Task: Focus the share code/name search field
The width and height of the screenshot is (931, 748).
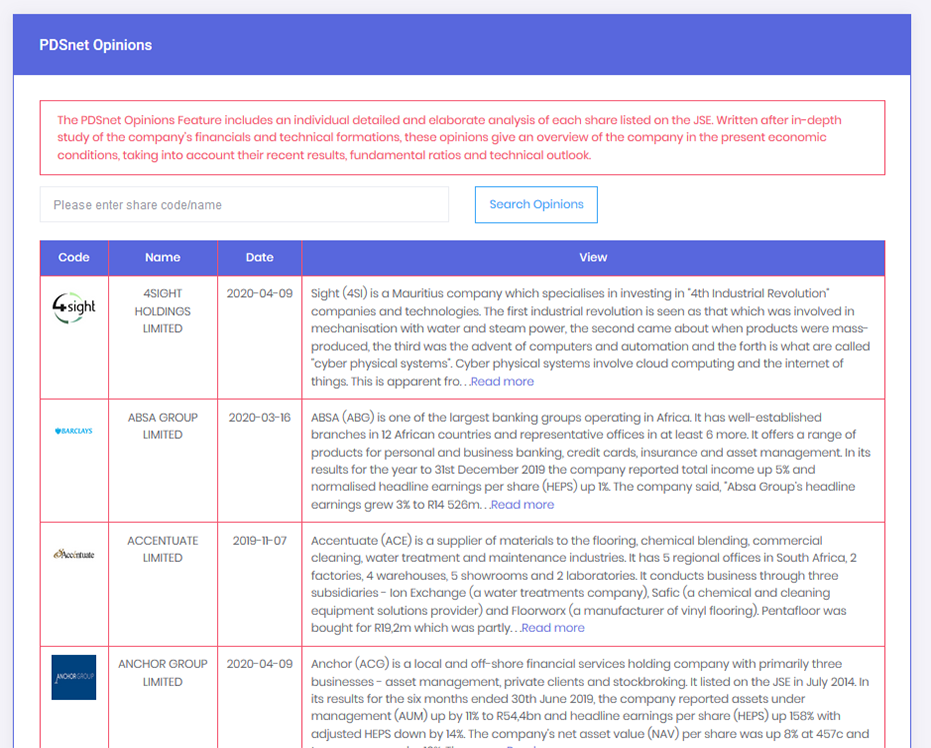Action: tap(244, 205)
